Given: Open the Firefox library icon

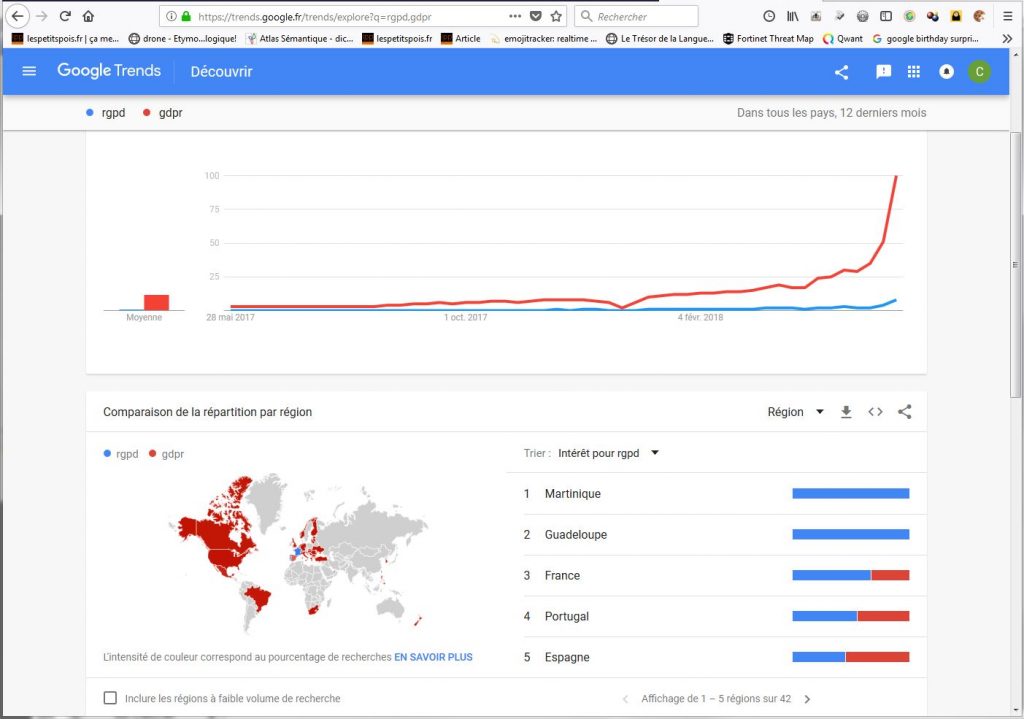Looking at the screenshot, I should 793,16.
